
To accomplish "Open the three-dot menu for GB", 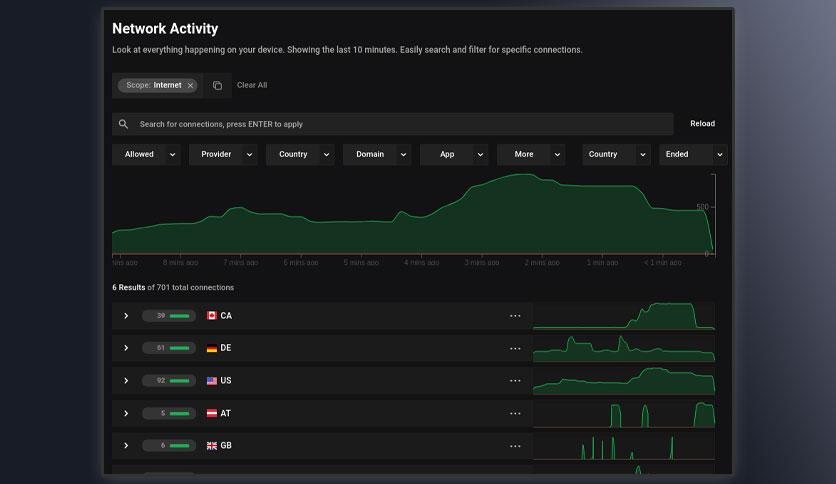I will 515,446.
